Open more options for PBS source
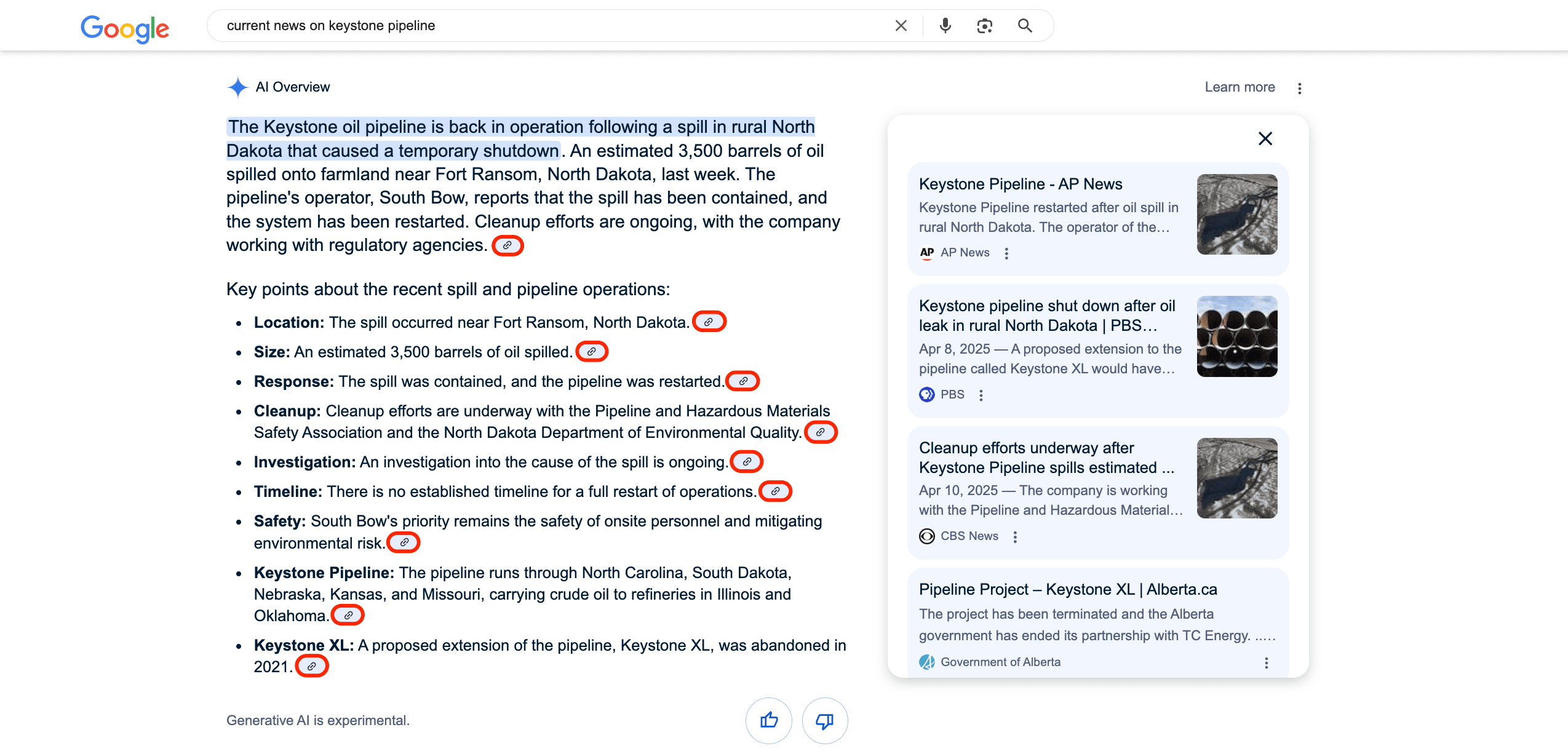This screenshot has height=754, width=1568. [x=981, y=395]
